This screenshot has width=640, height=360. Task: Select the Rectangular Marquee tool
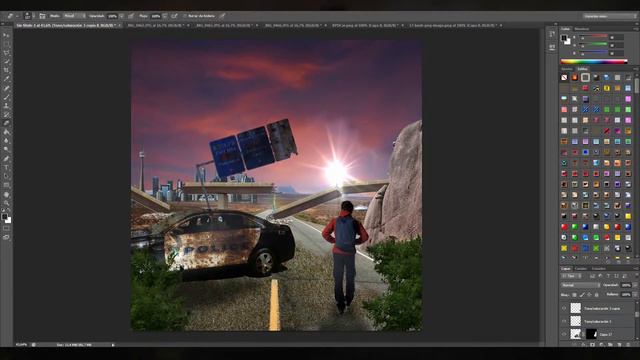[x=7, y=44]
